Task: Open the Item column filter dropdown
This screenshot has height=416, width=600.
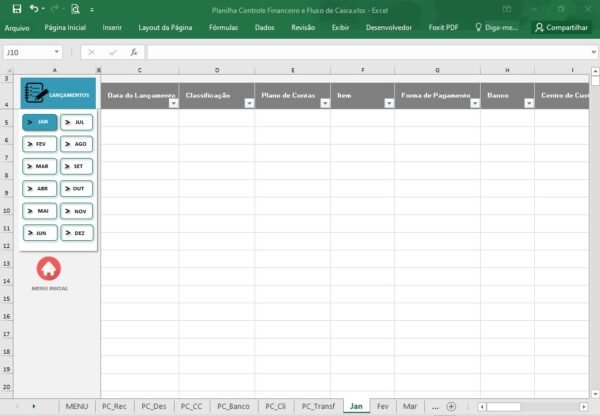Action: 389,103
